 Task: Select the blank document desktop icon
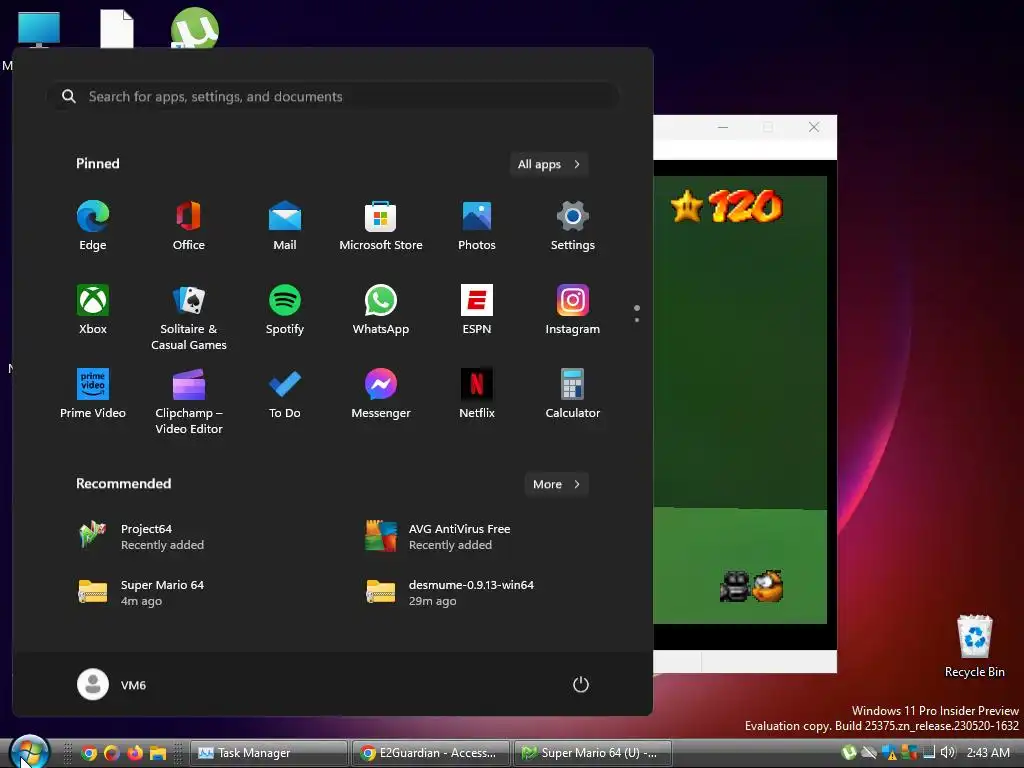click(117, 28)
